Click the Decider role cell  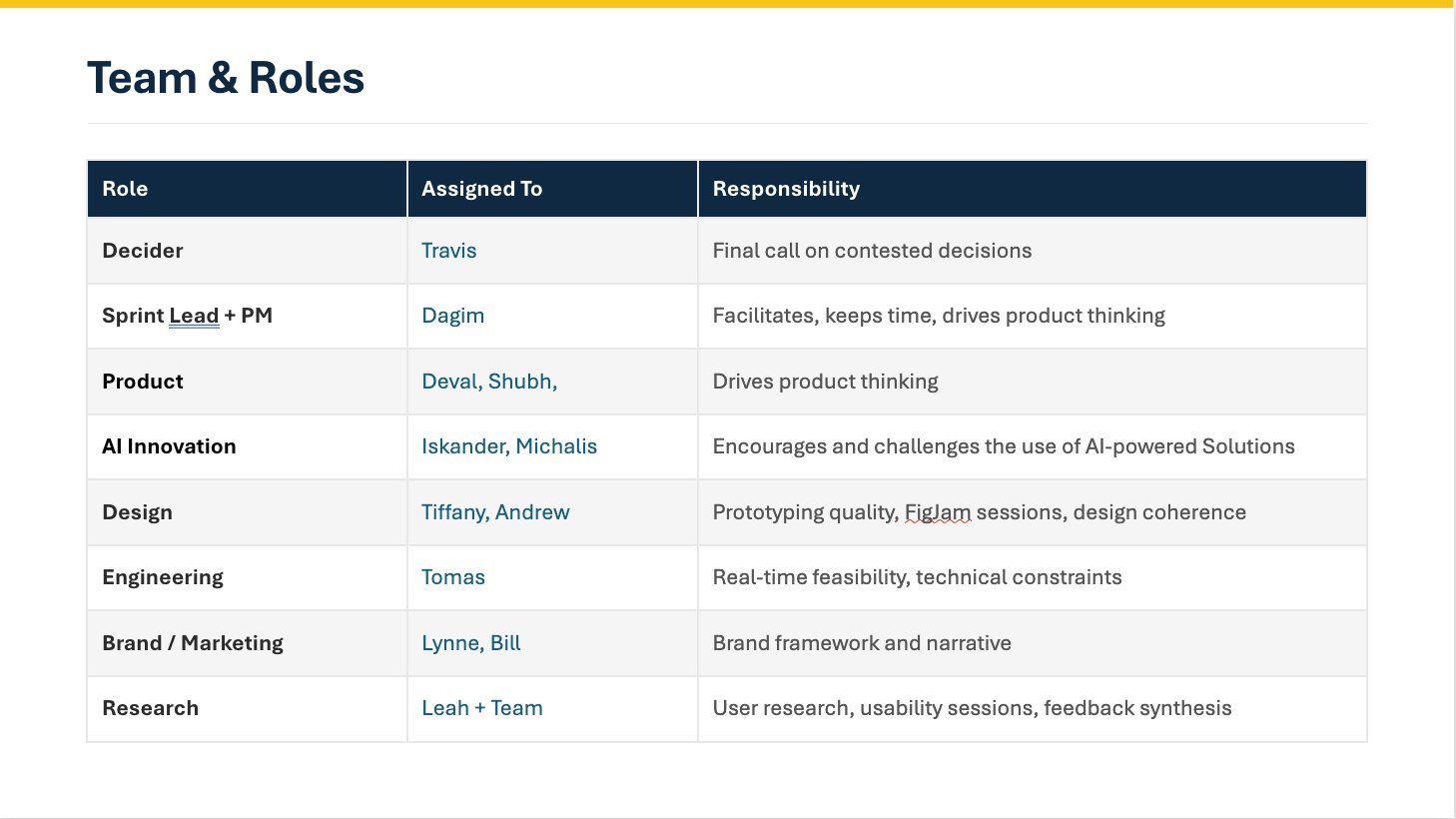pyautogui.click(x=142, y=251)
